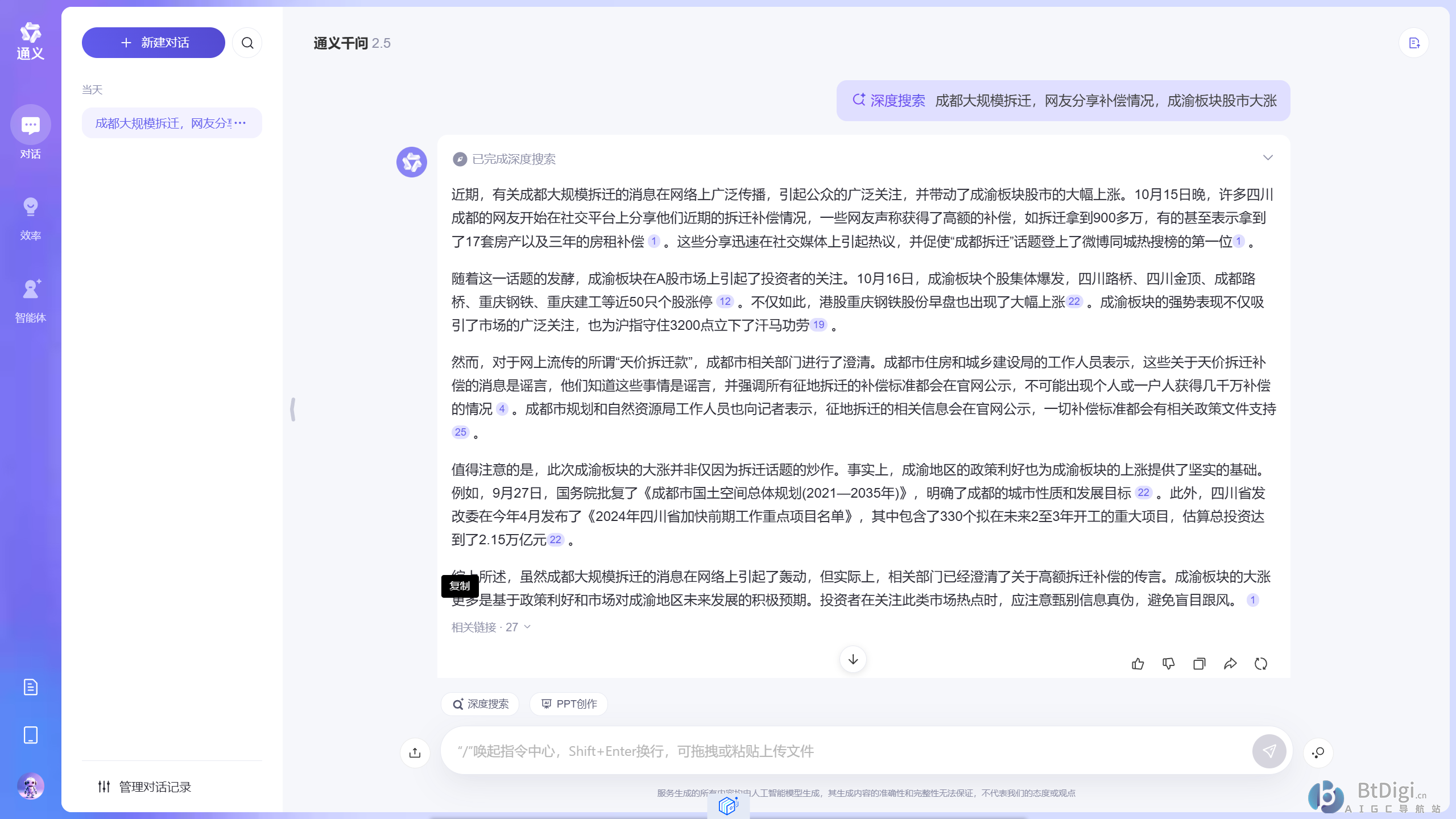
Task: Open the 效率 efficiency tools section
Action: [x=30, y=219]
